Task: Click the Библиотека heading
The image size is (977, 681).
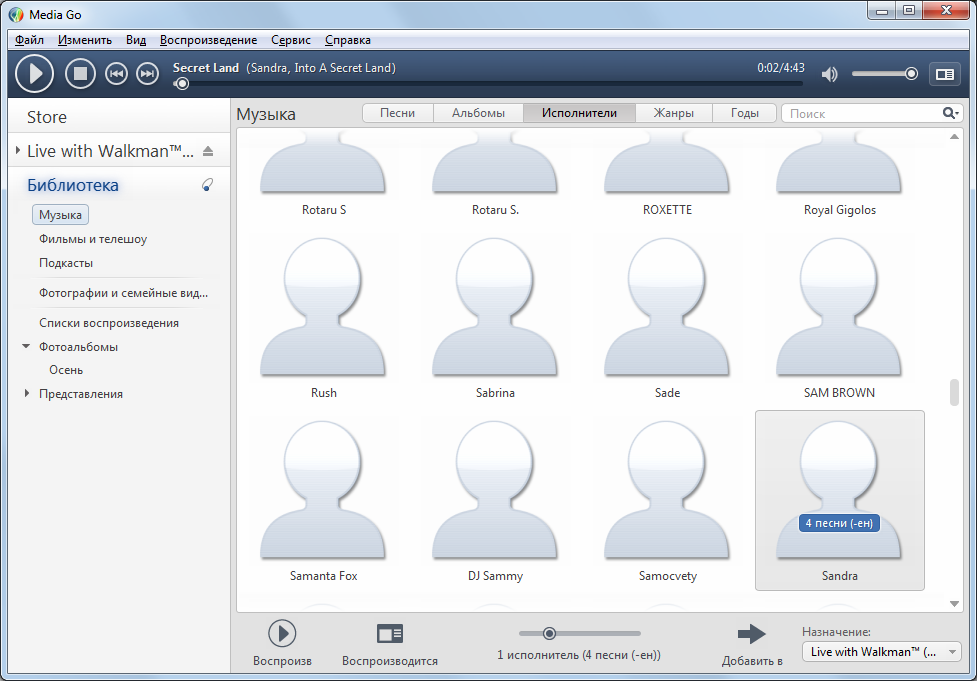Action: [x=73, y=185]
